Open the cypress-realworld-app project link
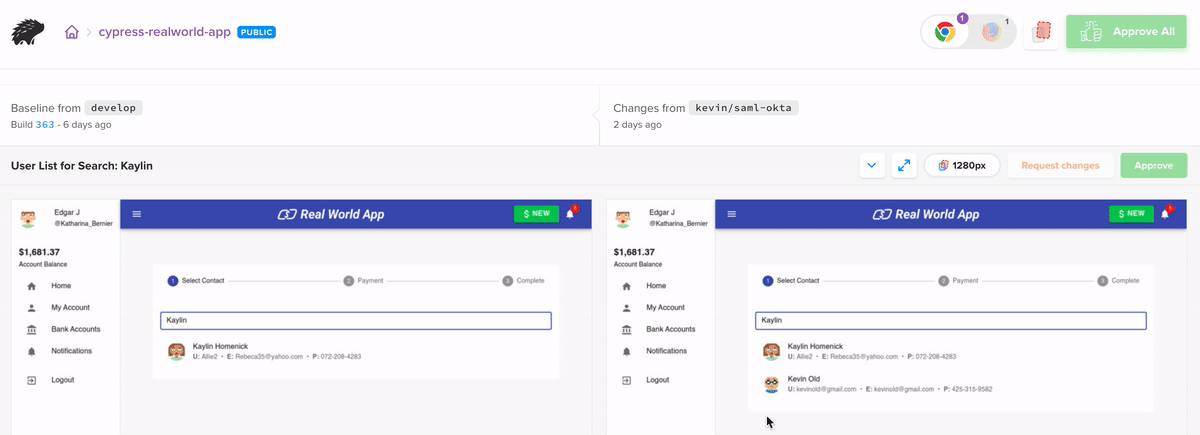This screenshot has height=435, width=1200. [x=164, y=32]
